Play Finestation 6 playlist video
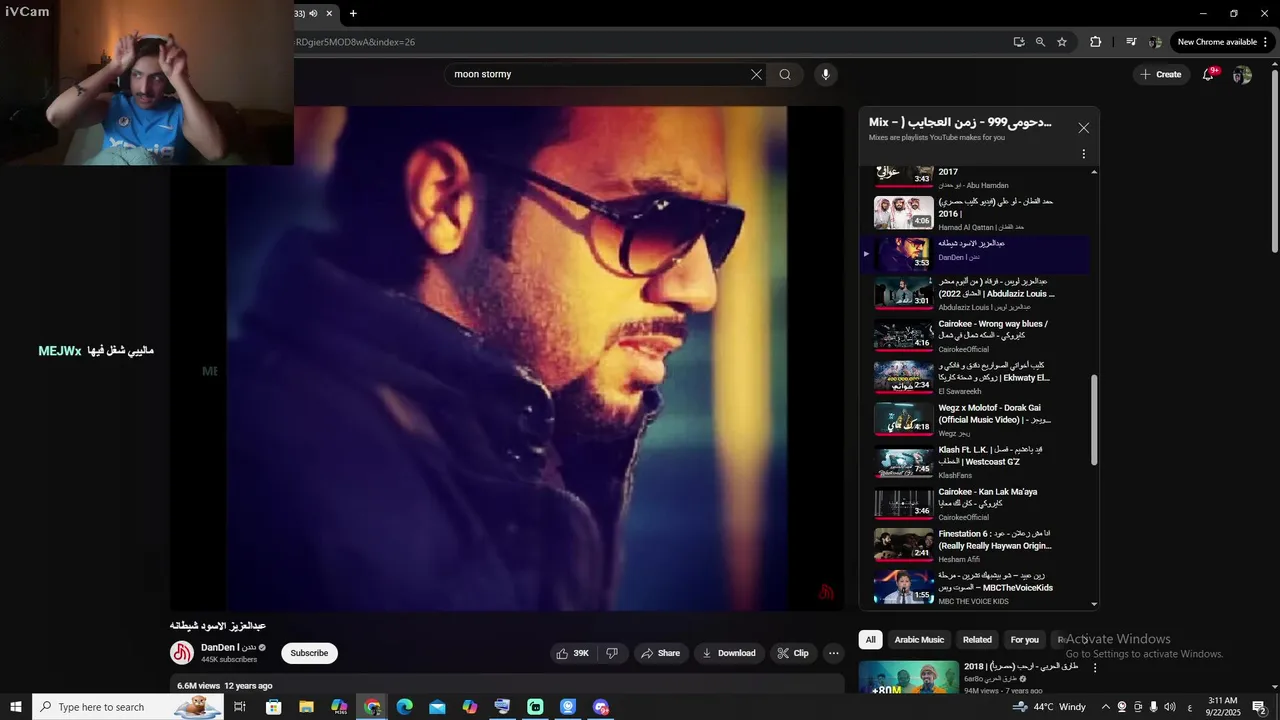The height and width of the screenshot is (720, 1280). (975, 546)
